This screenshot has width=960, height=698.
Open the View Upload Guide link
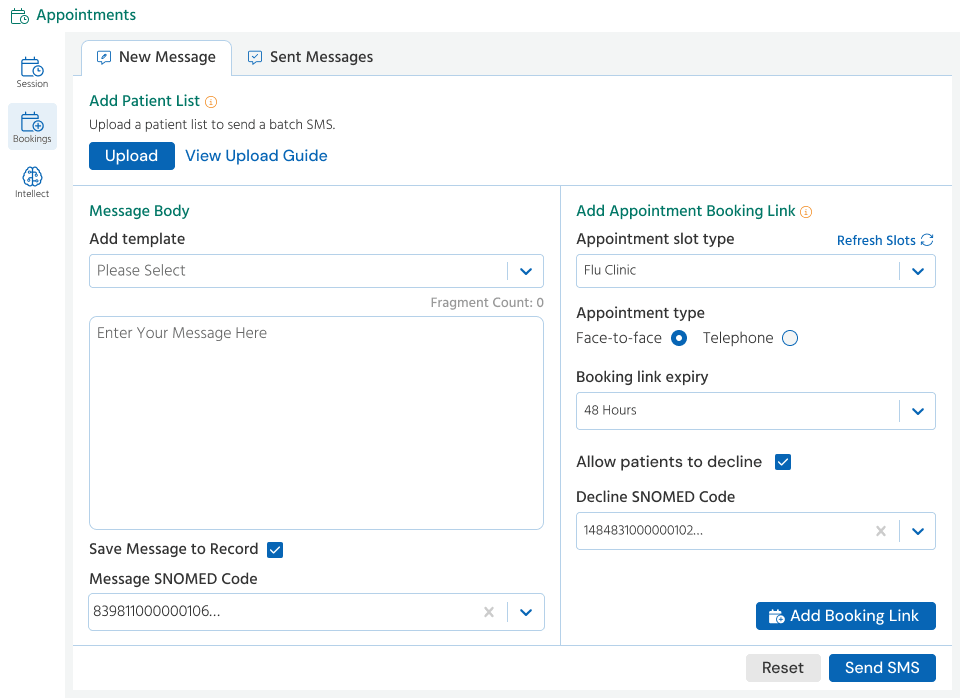(x=256, y=156)
